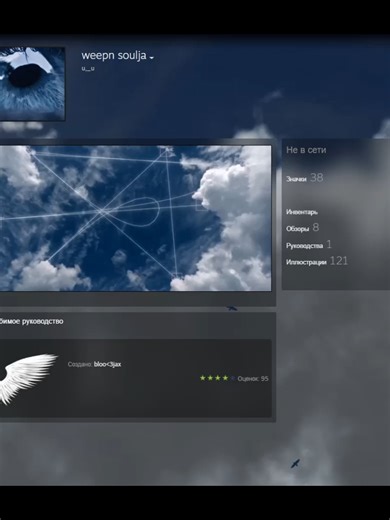Click the favorite guide section header
Screen dimensions: 390x520
click(x=32, y=321)
